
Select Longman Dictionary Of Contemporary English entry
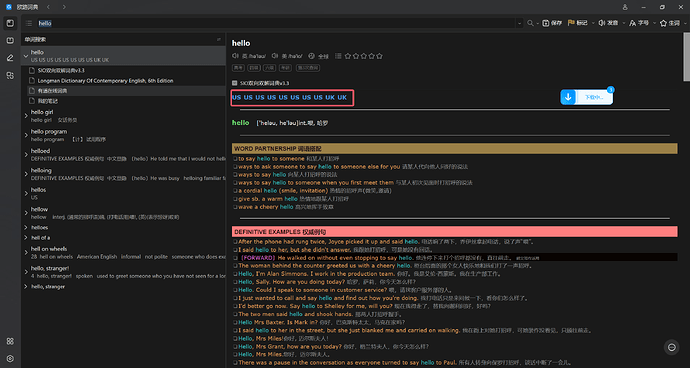(105, 81)
